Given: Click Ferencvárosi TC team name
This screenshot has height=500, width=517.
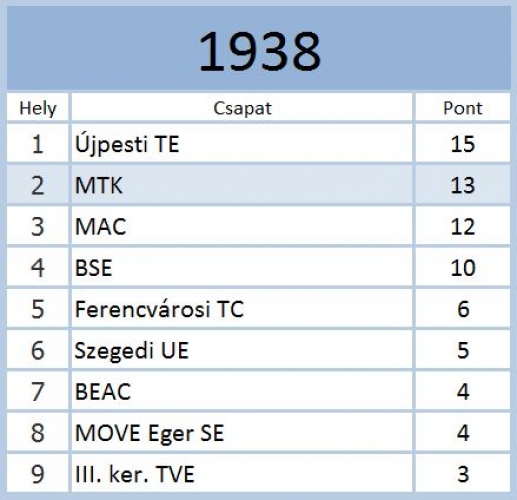Looking at the screenshot, I should (x=159, y=309).
